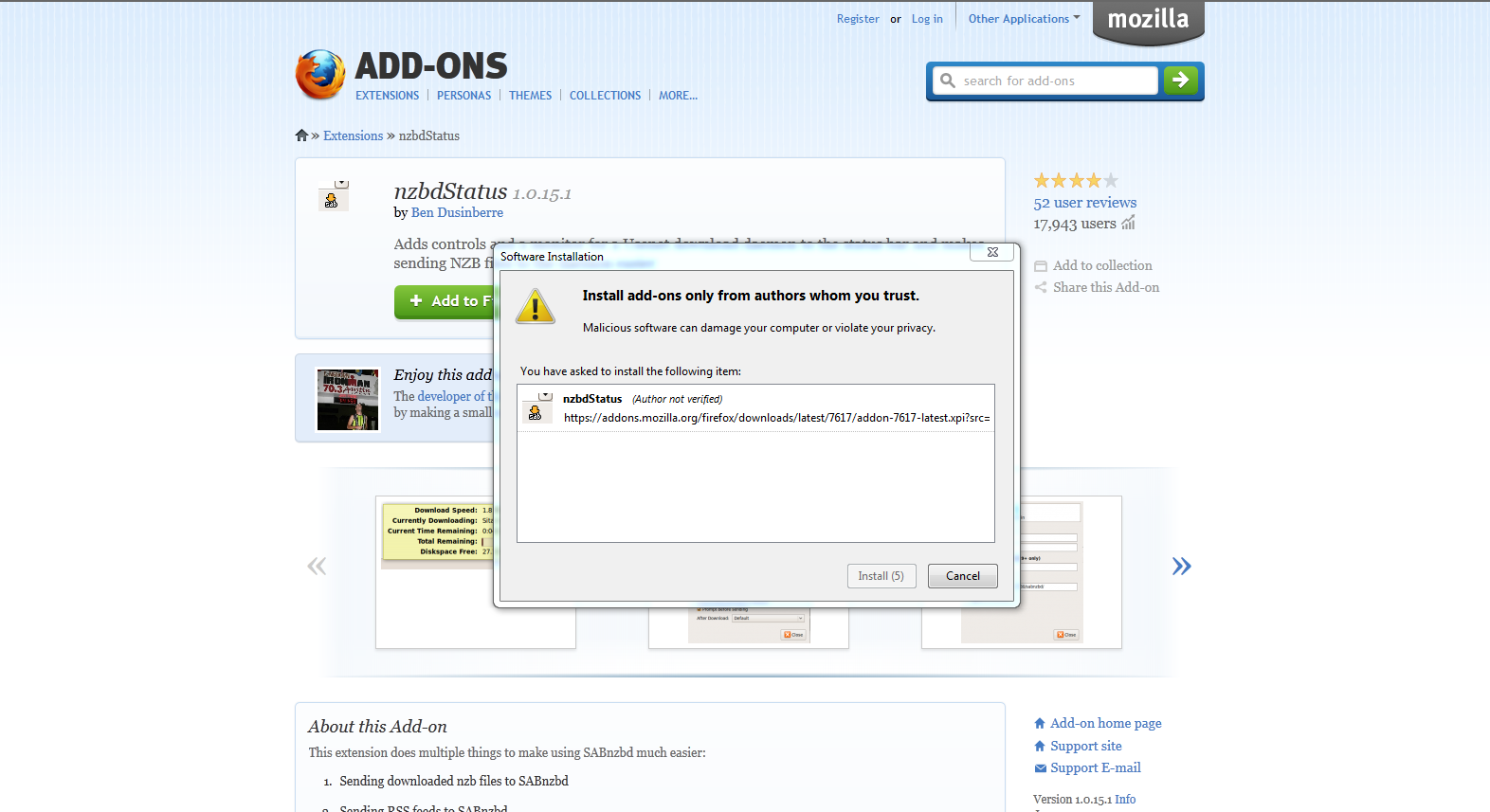Click the Log in link
Image resolution: width=1490 pixels, height=812 pixels.
(x=927, y=19)
